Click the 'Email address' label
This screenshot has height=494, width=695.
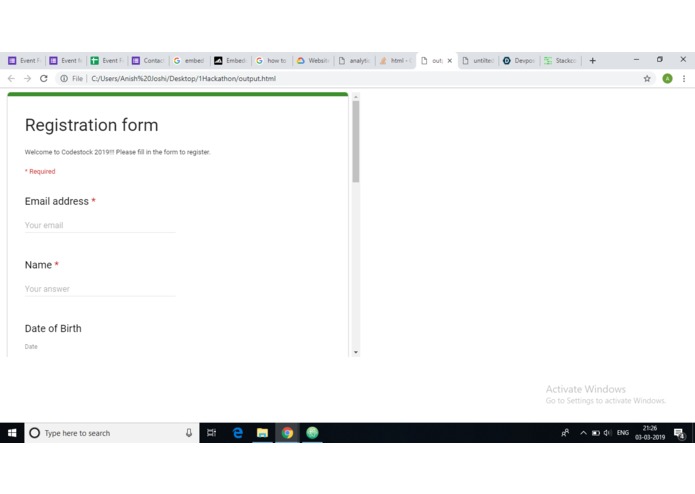(x=57, y=201)
